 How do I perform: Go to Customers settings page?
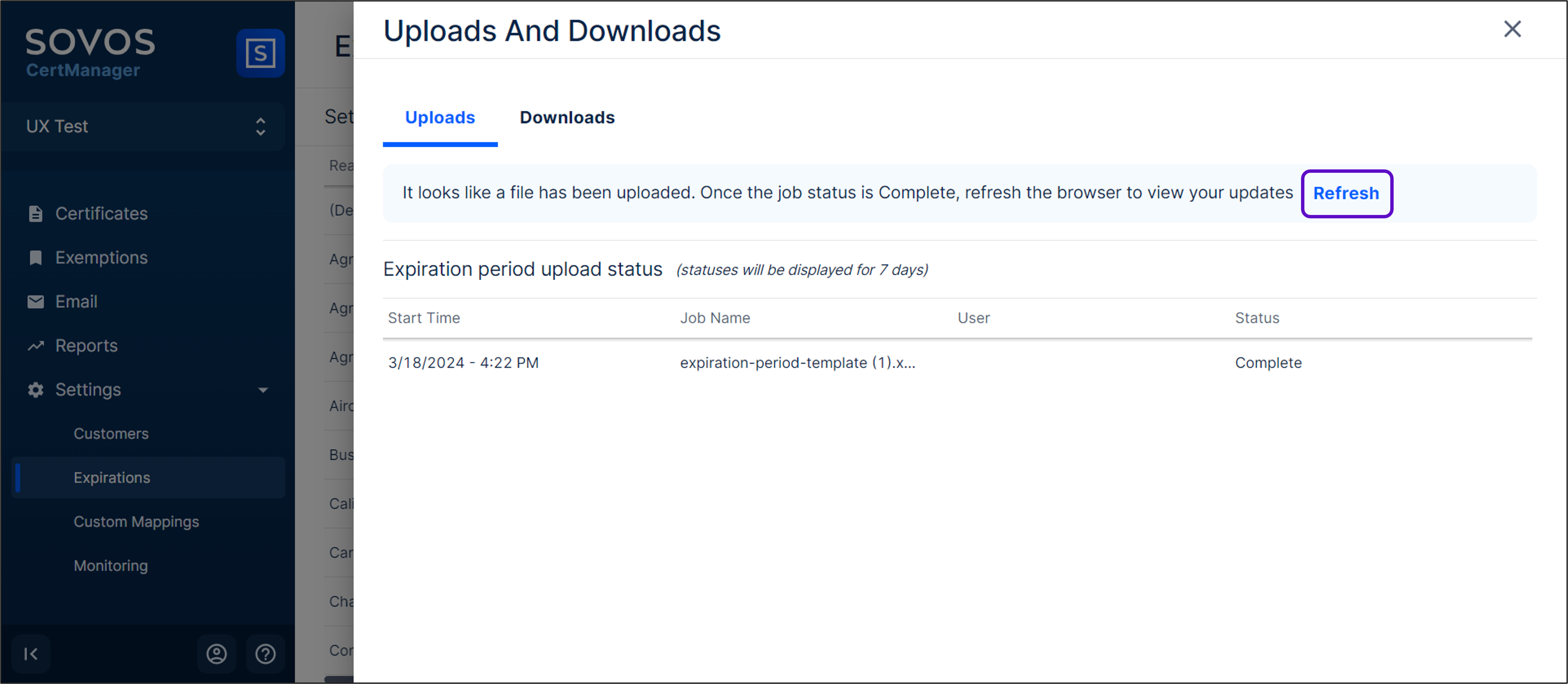coord(111,434)
